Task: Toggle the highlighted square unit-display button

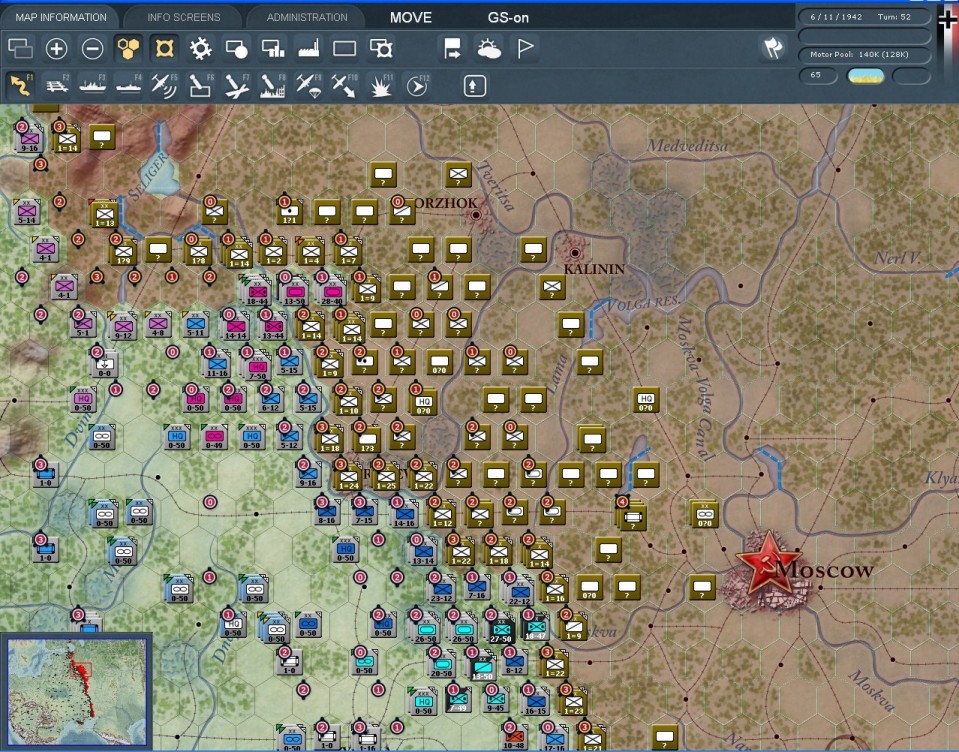Action: (164, 48)
